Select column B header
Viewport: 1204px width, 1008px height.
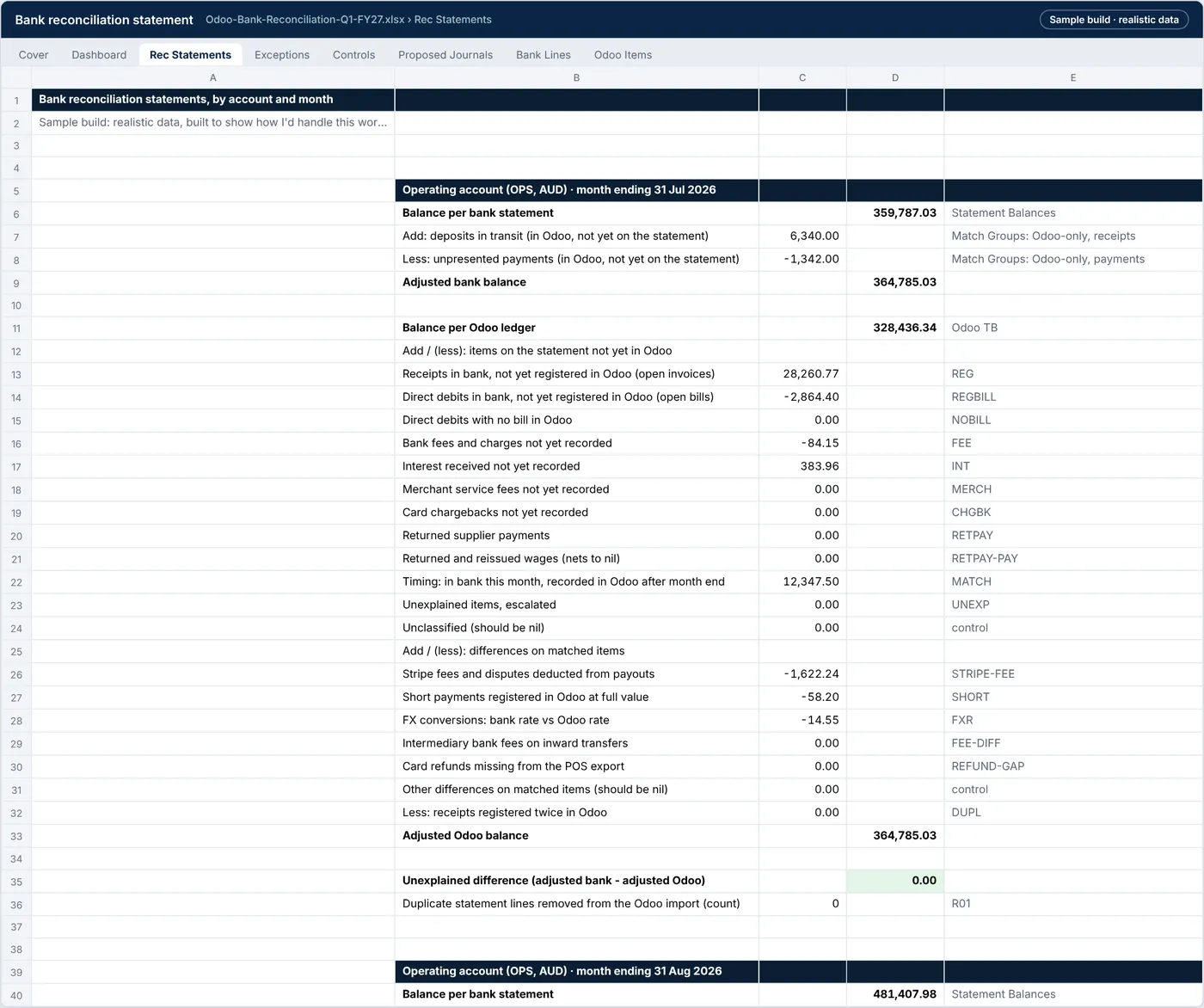click(576, 77)
